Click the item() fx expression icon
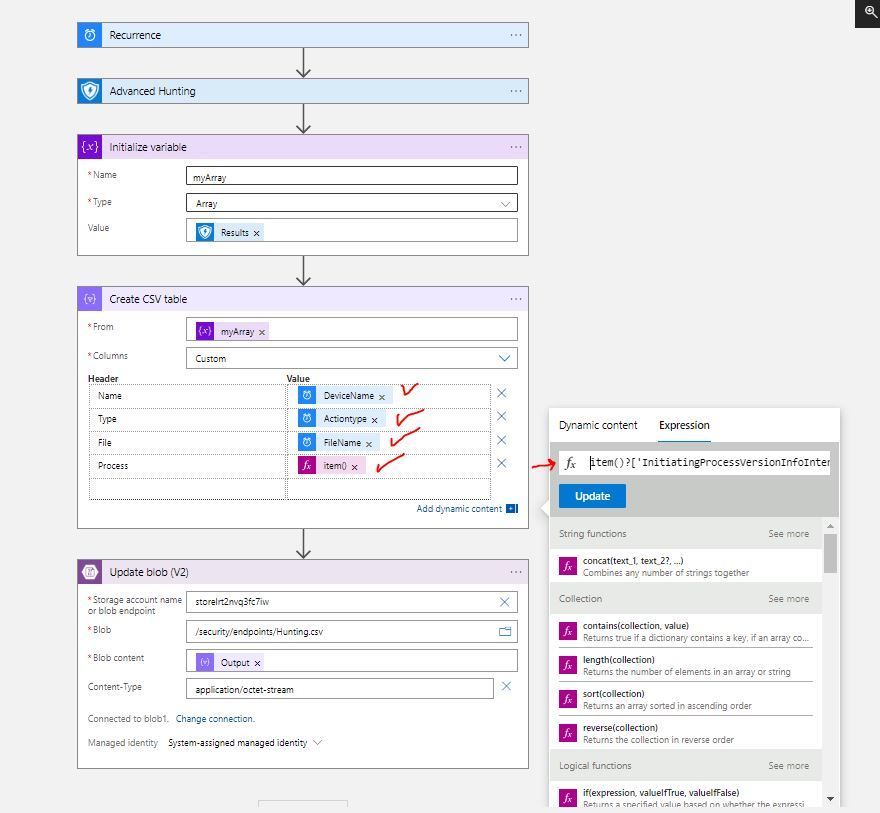Image resolution: width=880 pixels, height=813 pixels. coord(306,465)
